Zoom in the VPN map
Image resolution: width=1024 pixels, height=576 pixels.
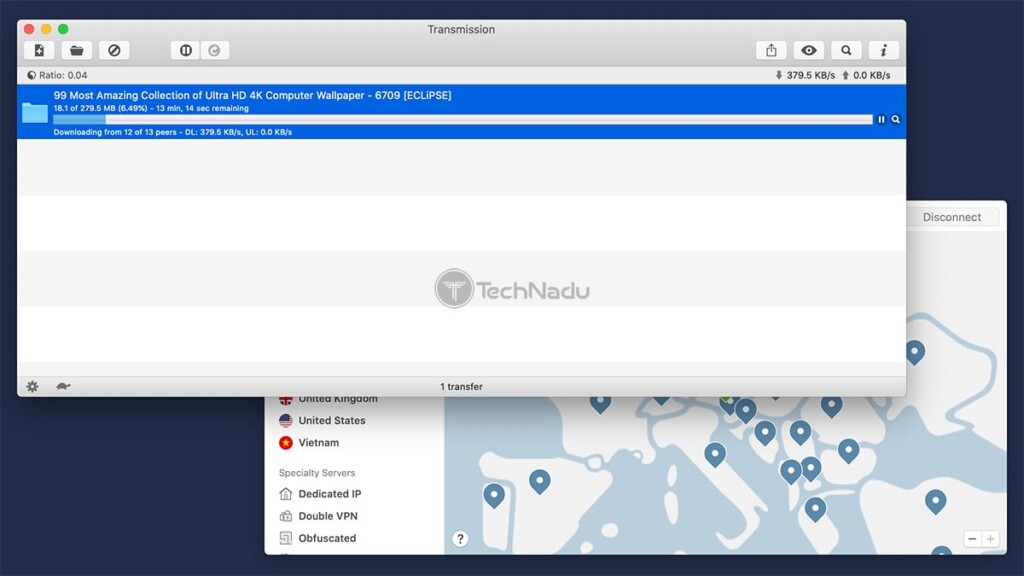tap(990, 539)
